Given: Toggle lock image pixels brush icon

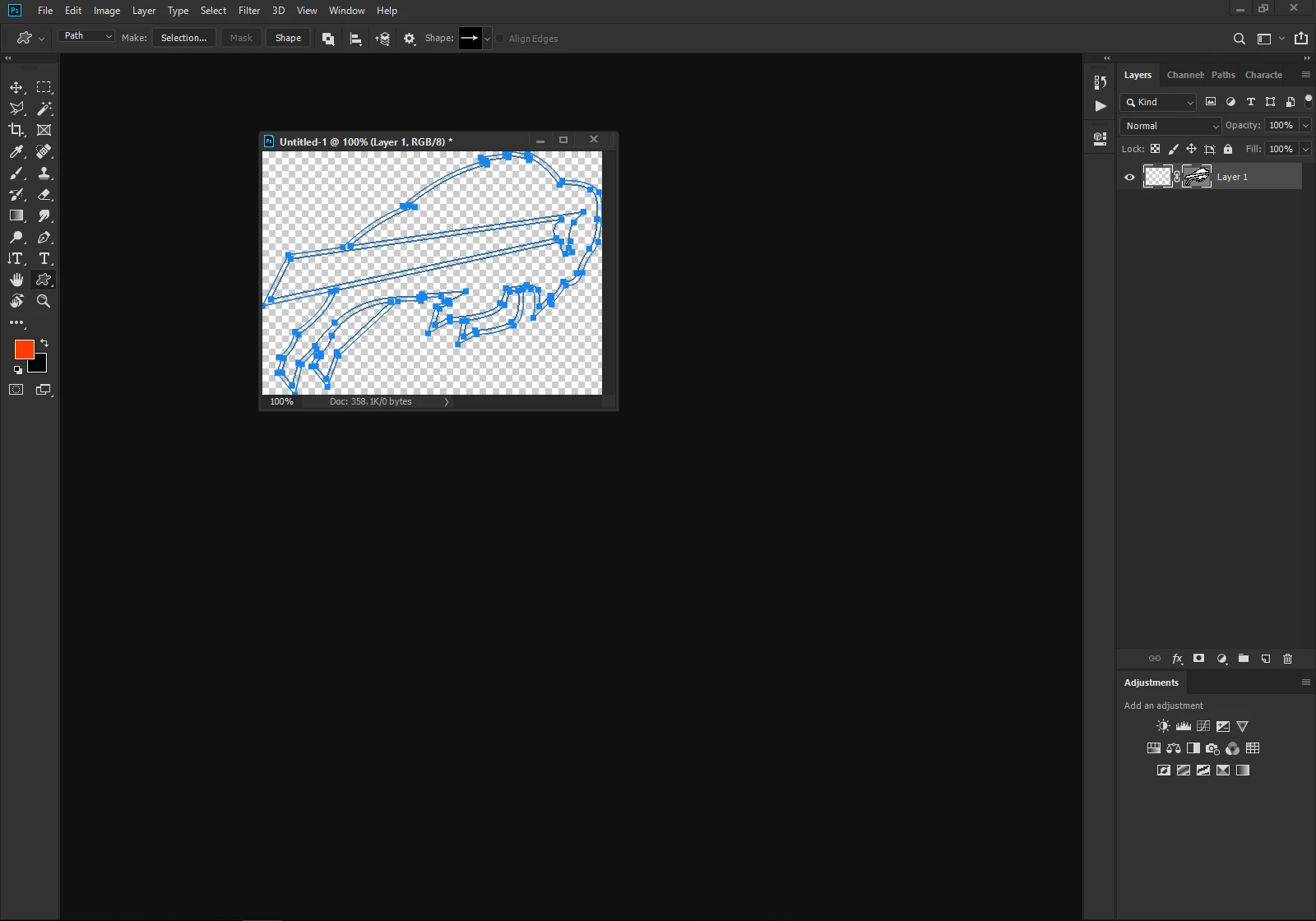Looking at the screenshot, I should 1173,149.
